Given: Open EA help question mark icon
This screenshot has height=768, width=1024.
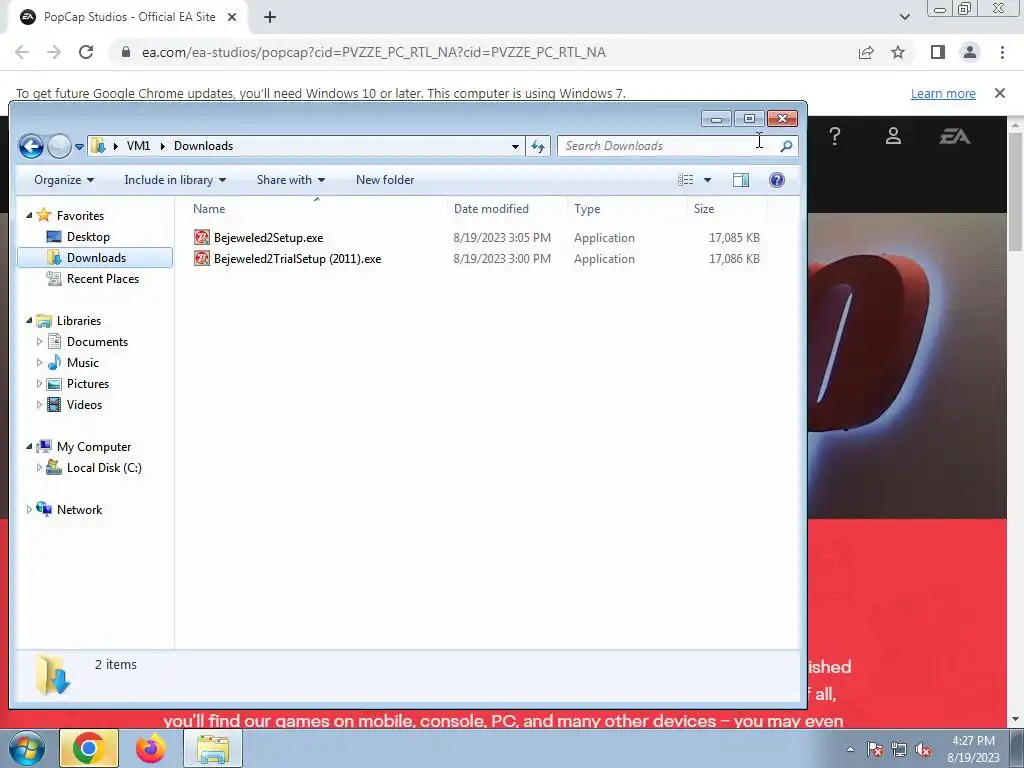Looking at the screenshot, I should click(x=835, y=136).
